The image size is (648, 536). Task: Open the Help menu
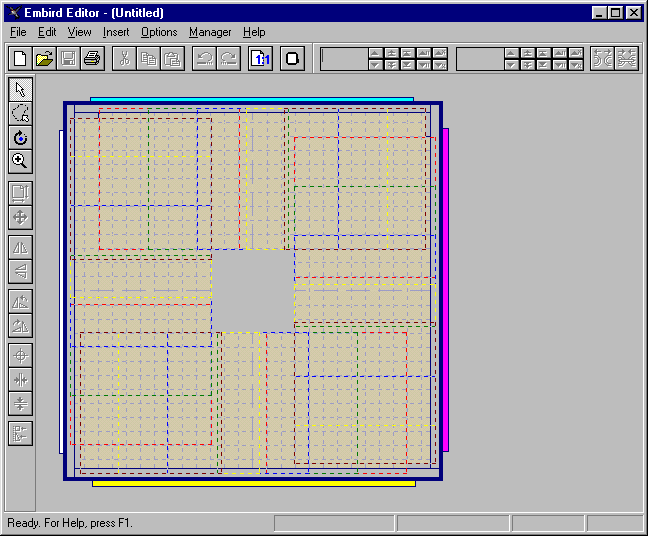pyautogui.click(x=254, y=32)
